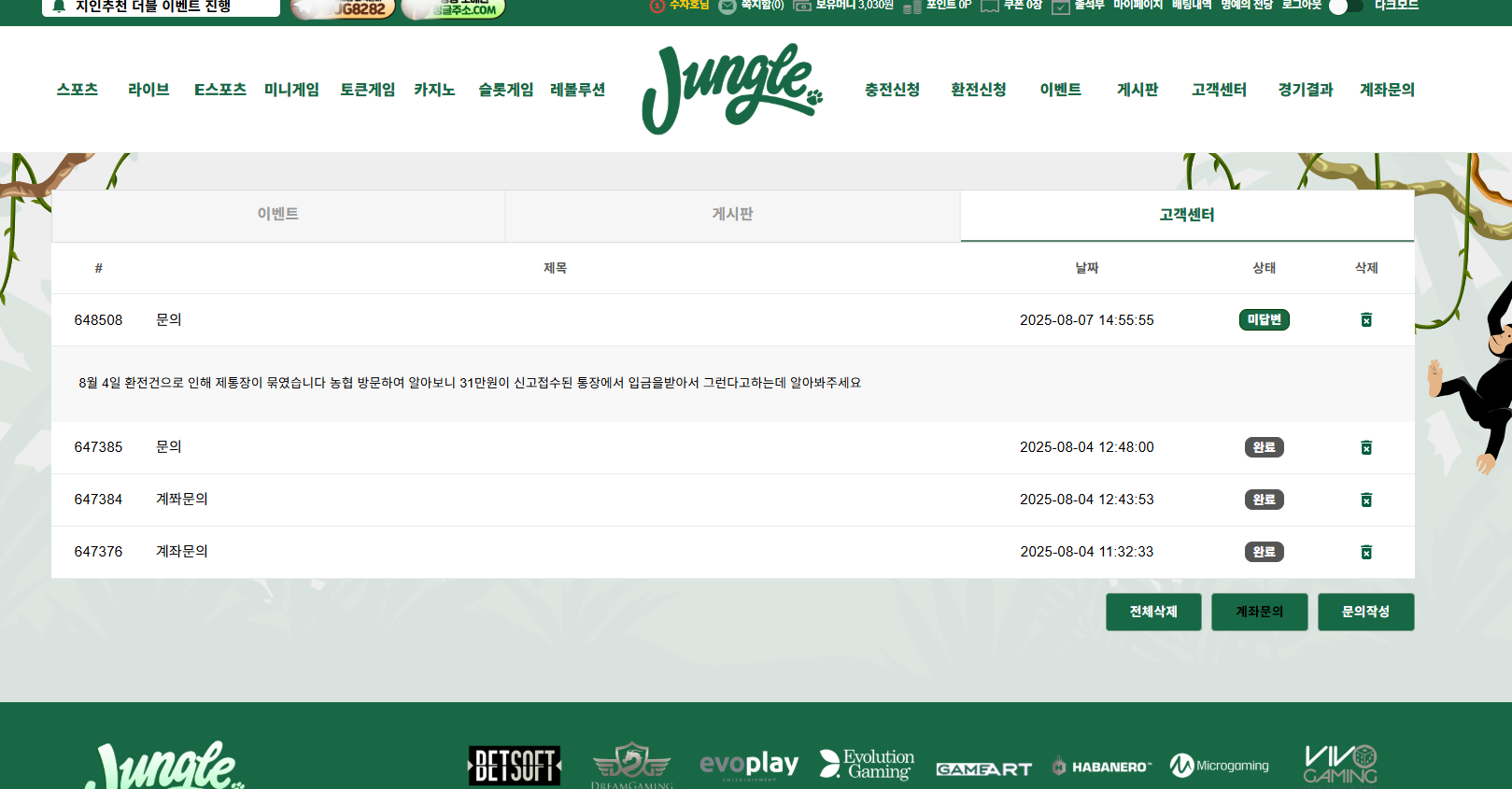
Task: Click delete icon on row 647376
Action: coord(1365,553)
